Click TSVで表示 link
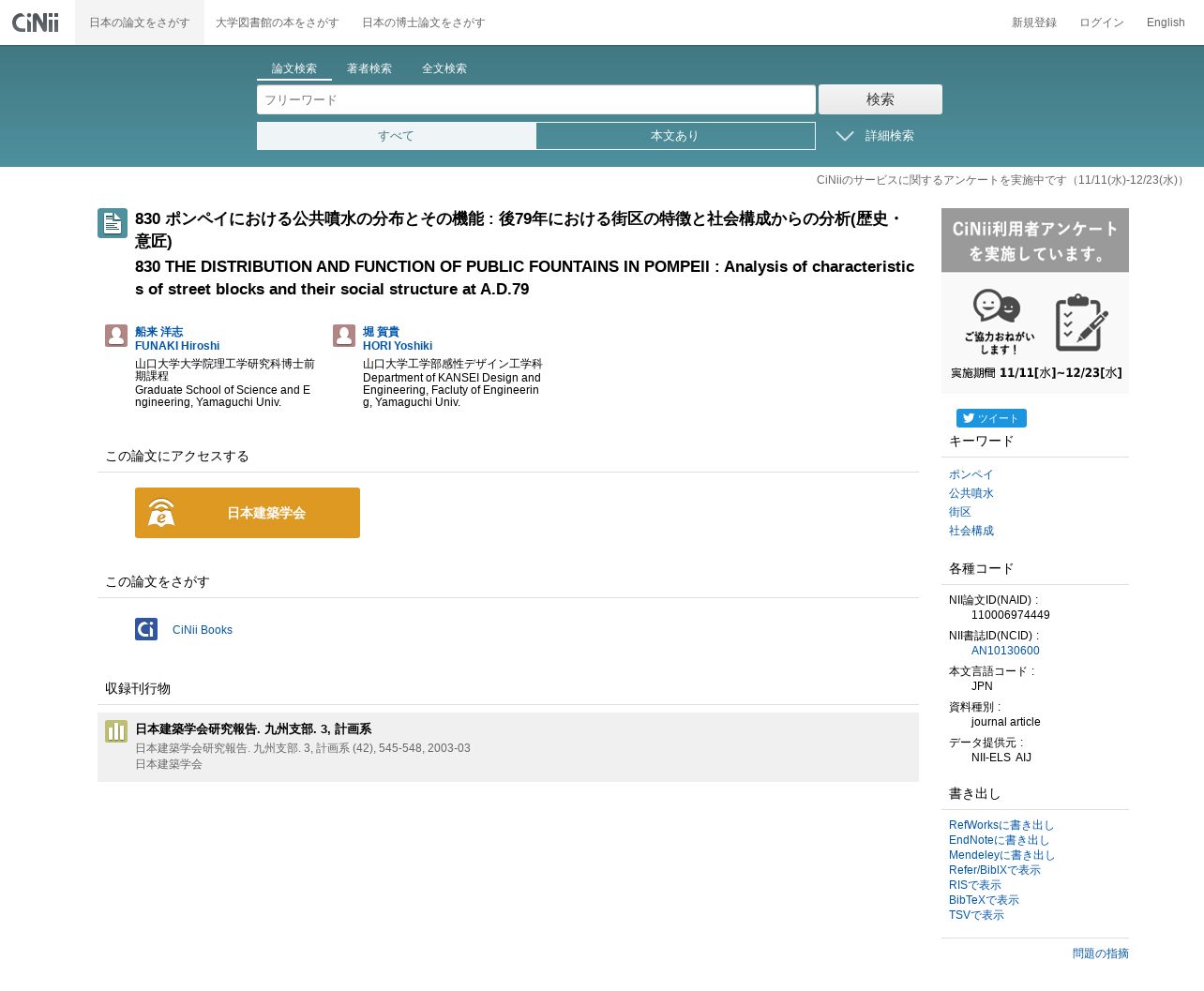Image resolution: width=1204 pixels, height=991 pixels. click(976, 915)
